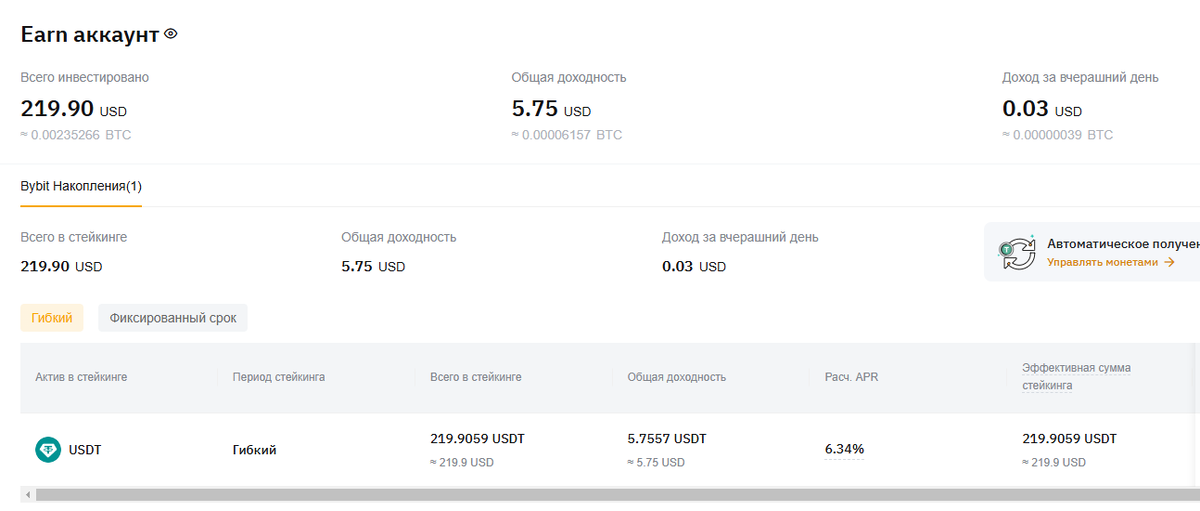
Task: Select the Гибкий filter tab
Action: click(x=52, y=318)
